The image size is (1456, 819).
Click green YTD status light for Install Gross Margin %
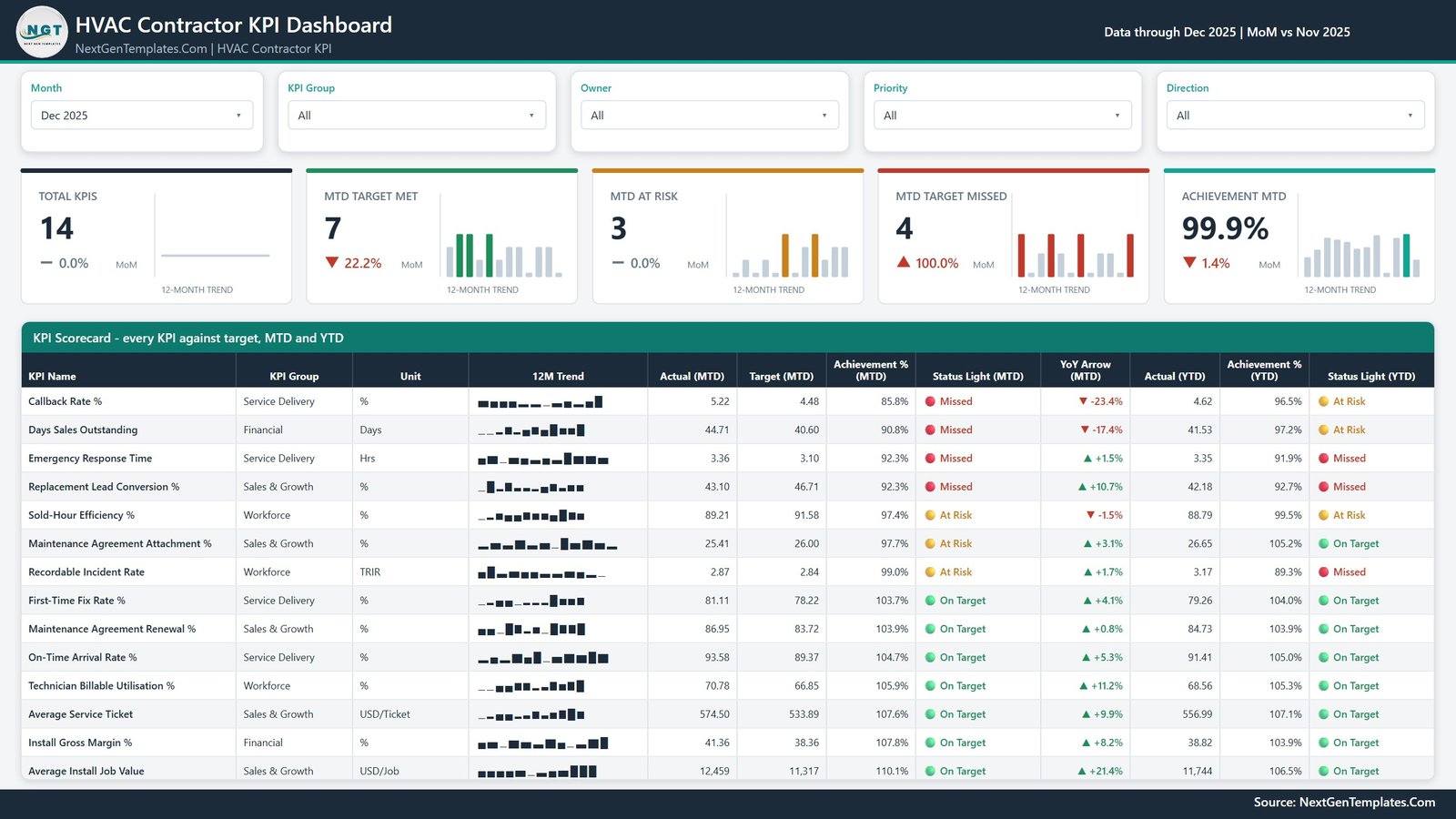tap(1324, 743)
